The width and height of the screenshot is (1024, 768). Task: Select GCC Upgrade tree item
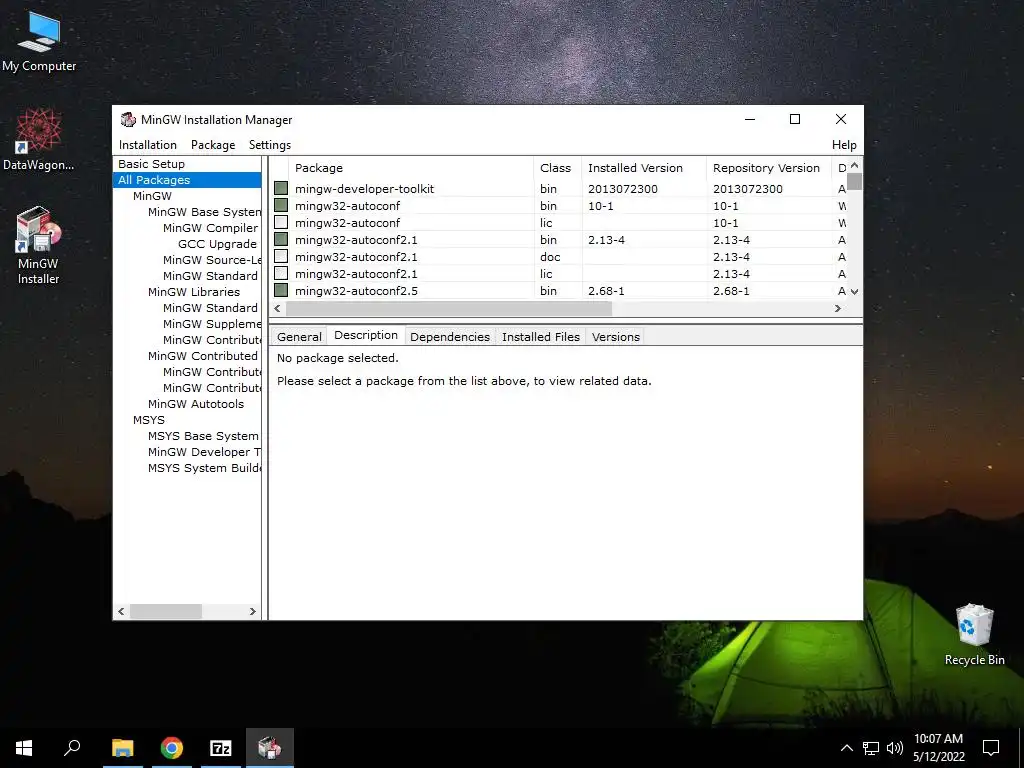pos(217,244)
